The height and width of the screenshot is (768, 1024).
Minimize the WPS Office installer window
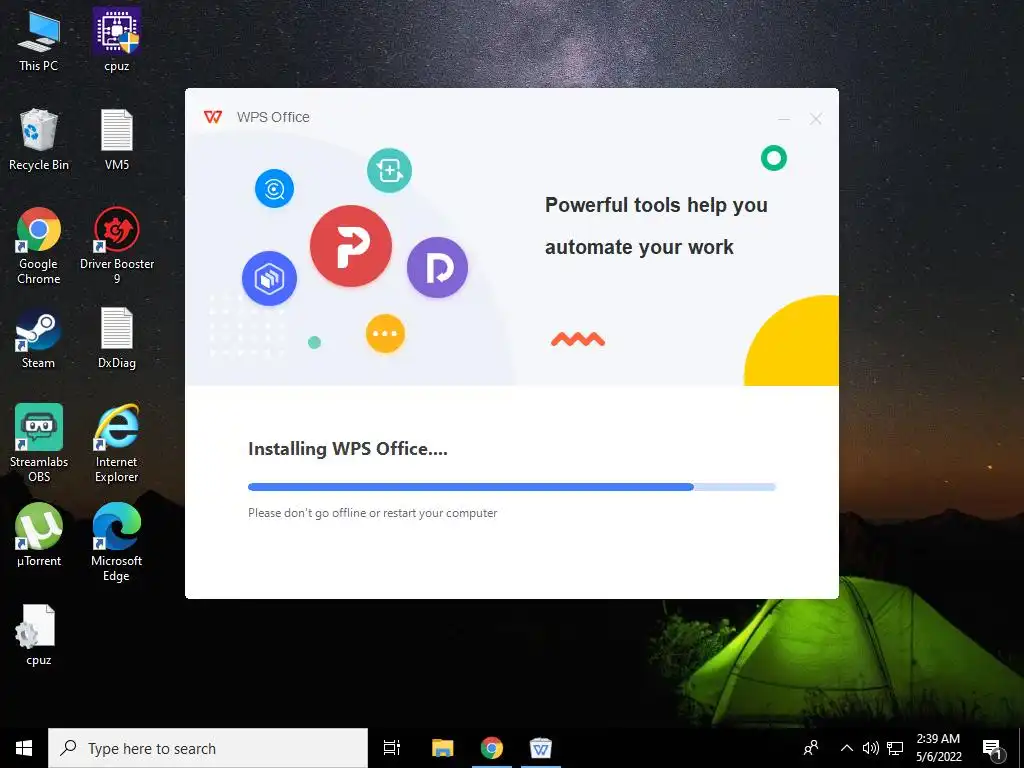784,119
